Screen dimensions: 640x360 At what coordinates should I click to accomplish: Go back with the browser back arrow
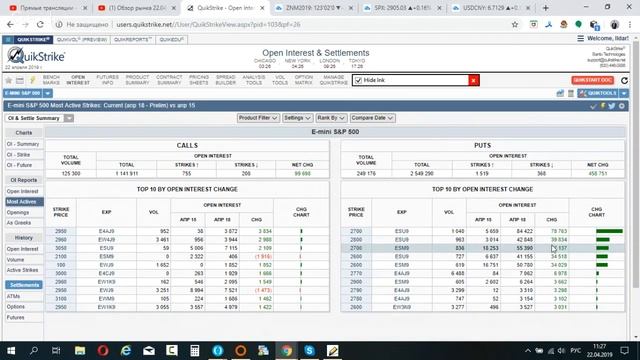coord(11,24)
